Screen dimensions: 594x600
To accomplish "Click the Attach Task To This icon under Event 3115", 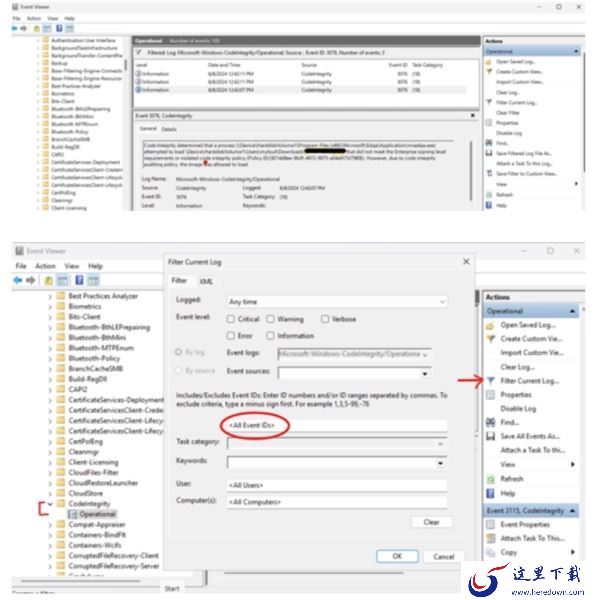I will pyautogui.click(x=490, y=538).
